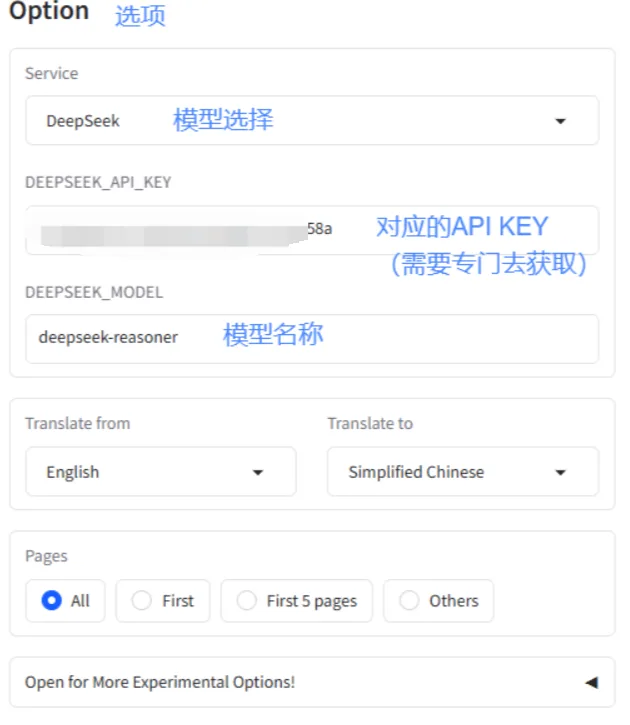
Task: Open the Translate to Simplified Chinese dropdown
Action: coord(463,472)
